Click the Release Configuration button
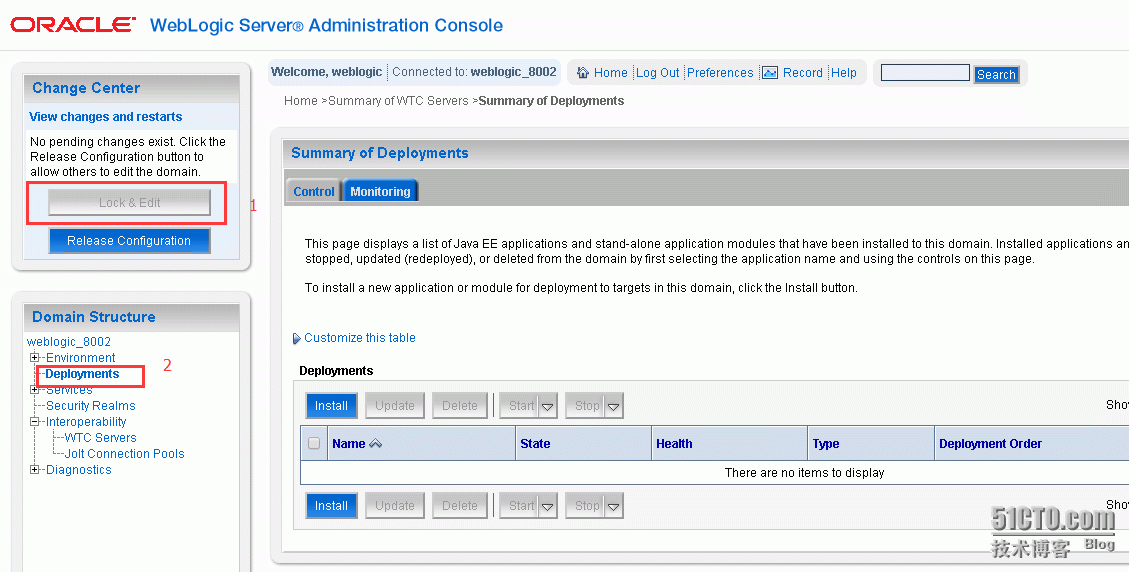 130,241
